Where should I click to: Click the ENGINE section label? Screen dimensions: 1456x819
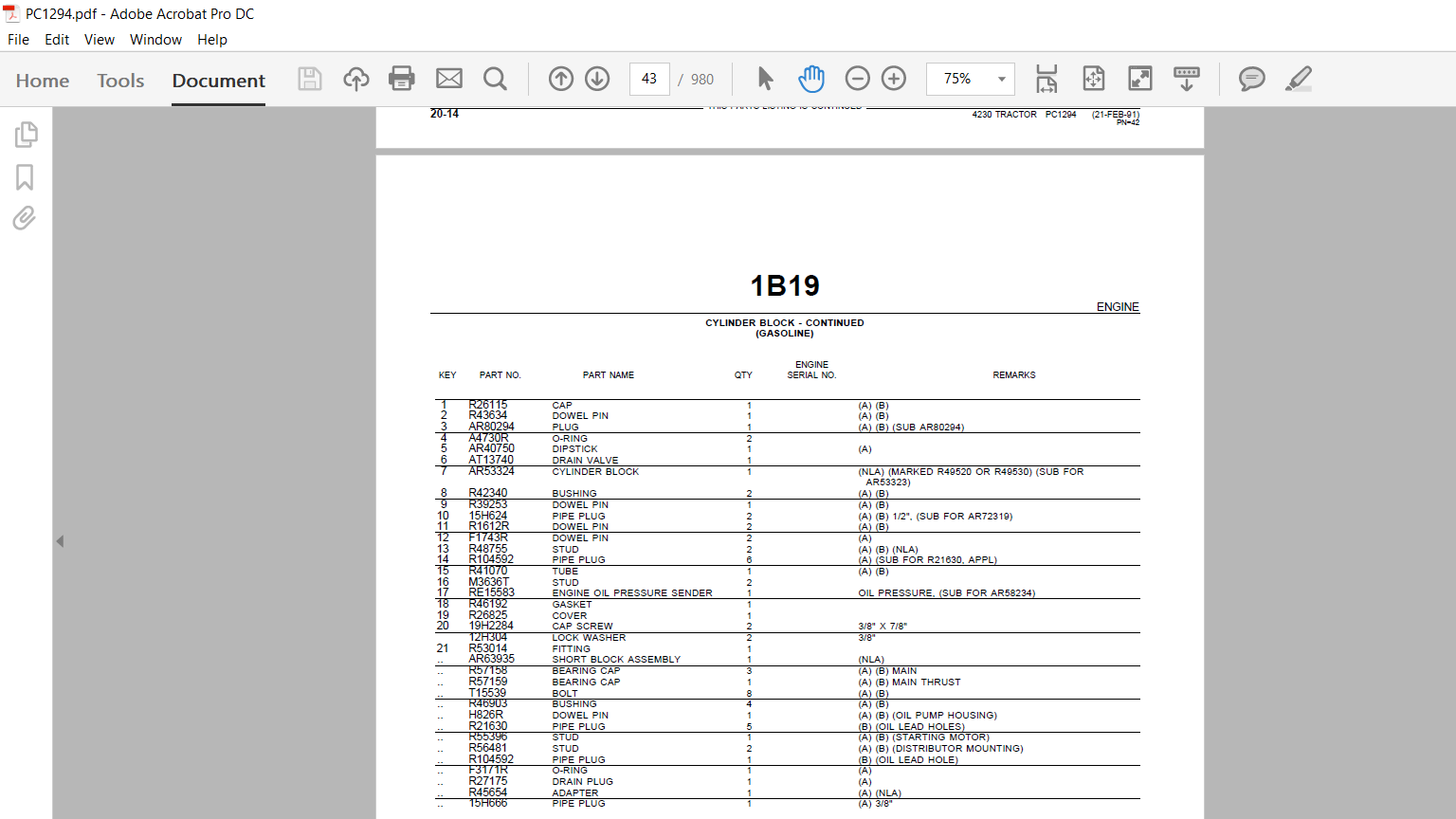click(1118, 307)
